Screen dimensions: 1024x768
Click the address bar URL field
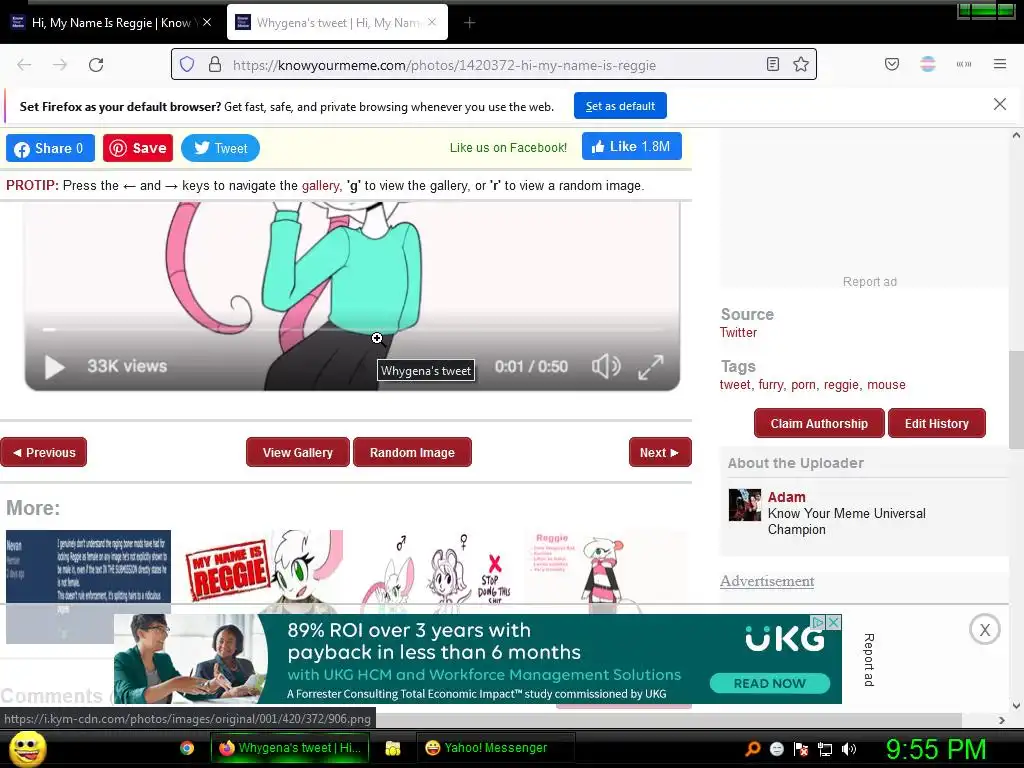493,65
